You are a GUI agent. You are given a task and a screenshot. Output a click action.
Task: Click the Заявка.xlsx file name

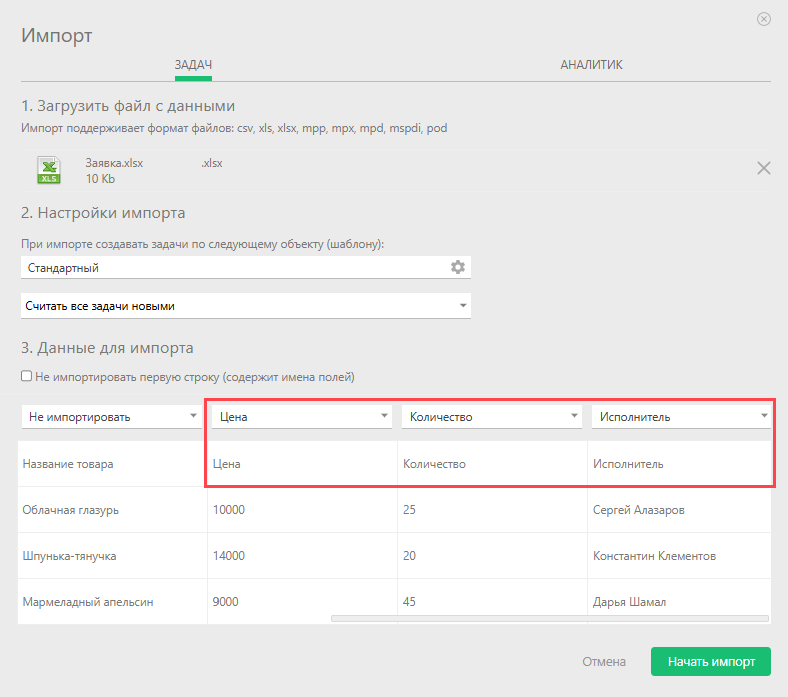pyautogui.click(x=114, y=163)
